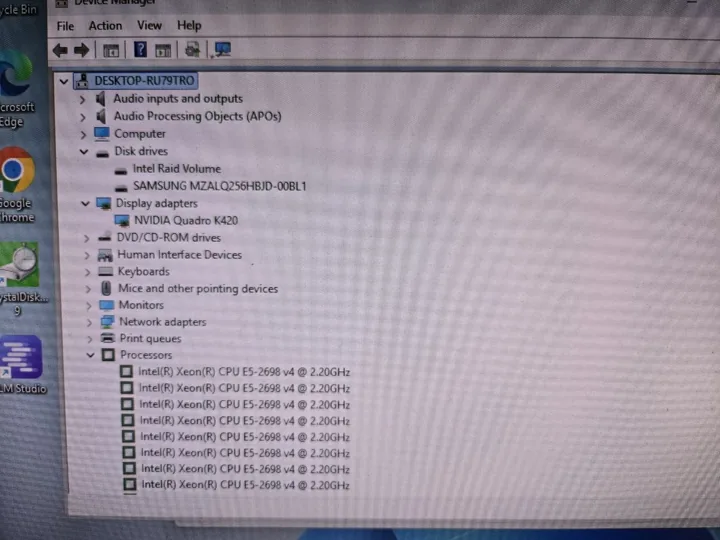Collapse the Disk drives category
The image size is (720, 540).
point(84,152)
